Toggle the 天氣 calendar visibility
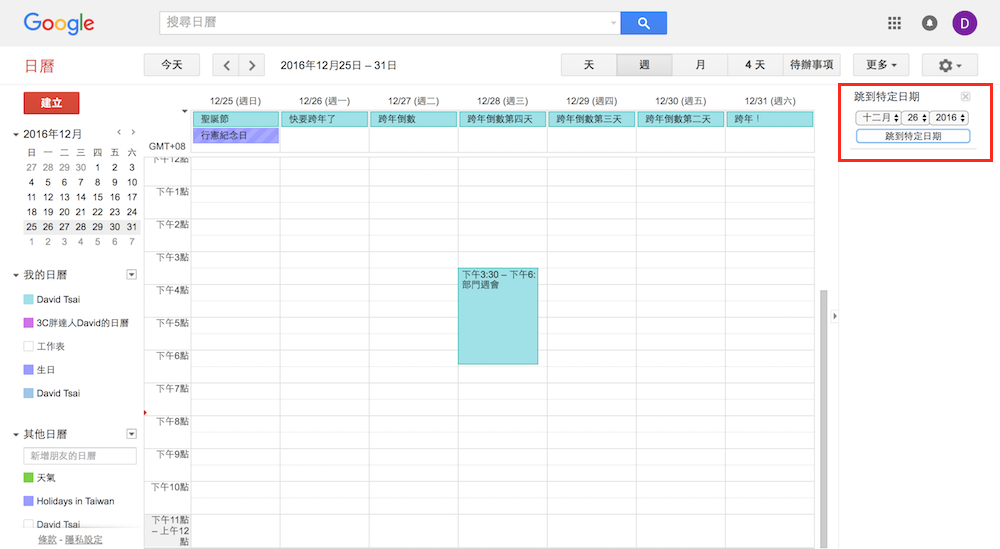1000x549 pixels. (29, 478)
